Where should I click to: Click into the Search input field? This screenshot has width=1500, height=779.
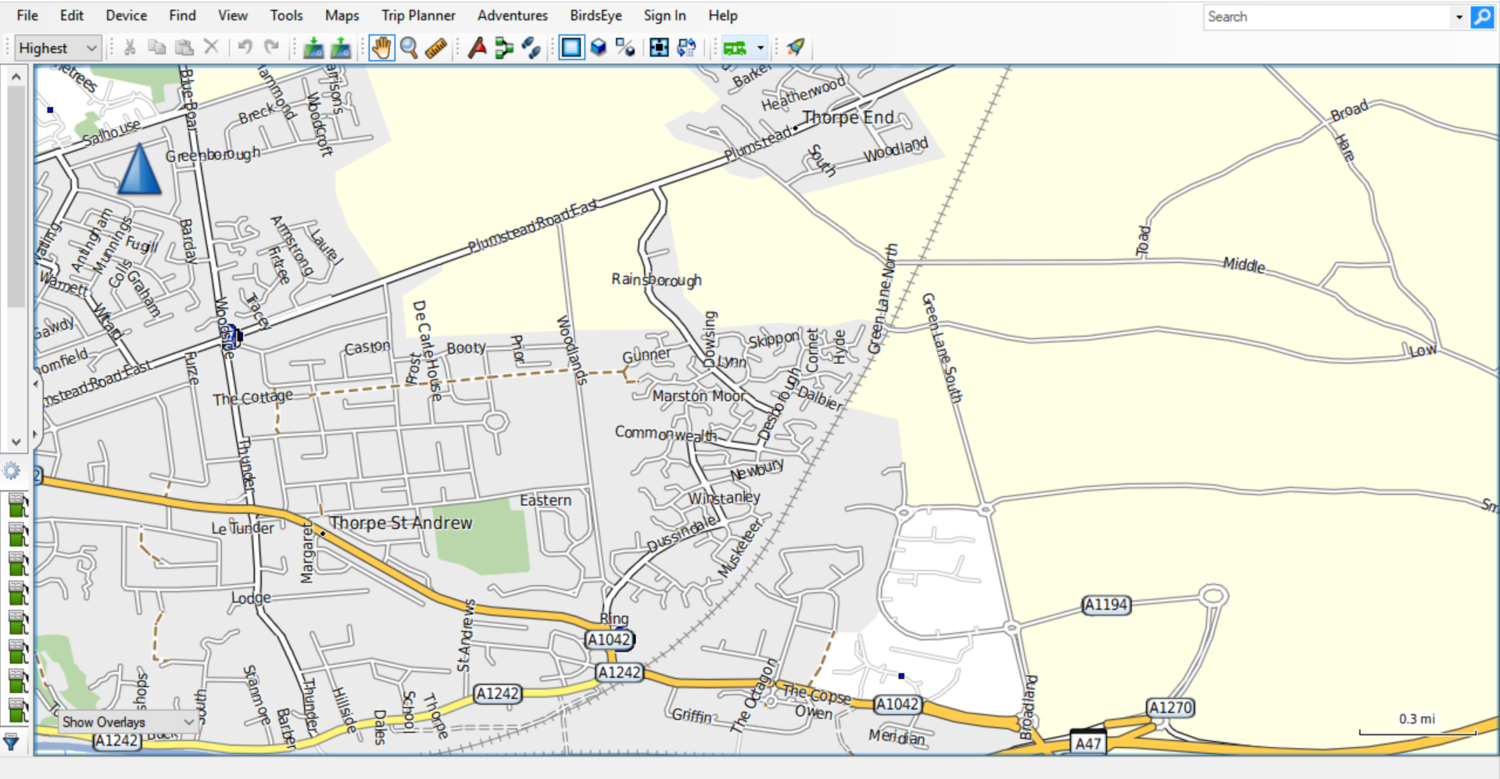pos(1327,17)
